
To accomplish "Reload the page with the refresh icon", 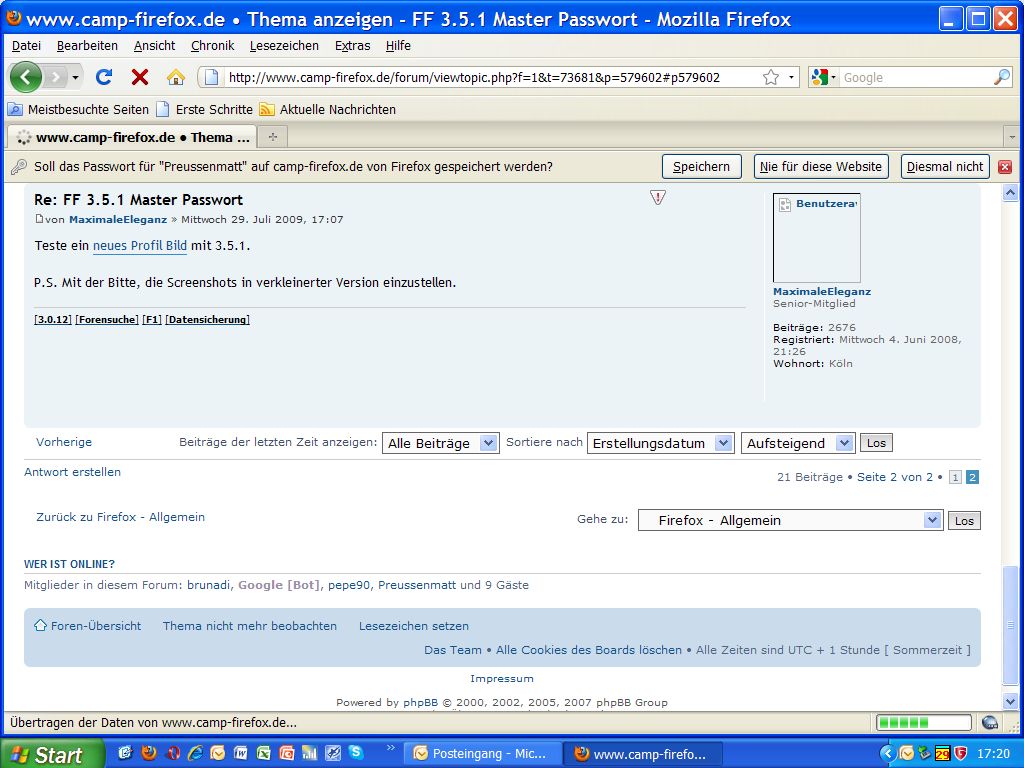I will pos(104,77).
